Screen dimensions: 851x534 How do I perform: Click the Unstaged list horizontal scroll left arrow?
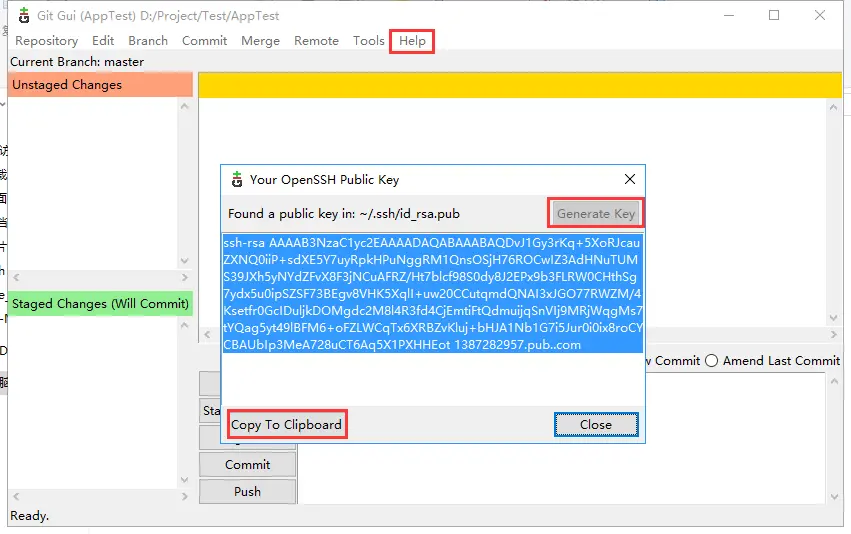(16, 277)
